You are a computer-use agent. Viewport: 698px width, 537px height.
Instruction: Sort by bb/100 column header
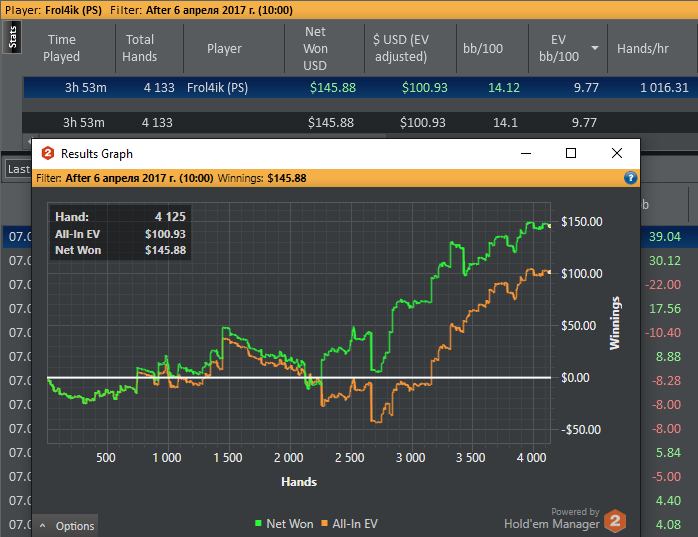coord(483,48)
